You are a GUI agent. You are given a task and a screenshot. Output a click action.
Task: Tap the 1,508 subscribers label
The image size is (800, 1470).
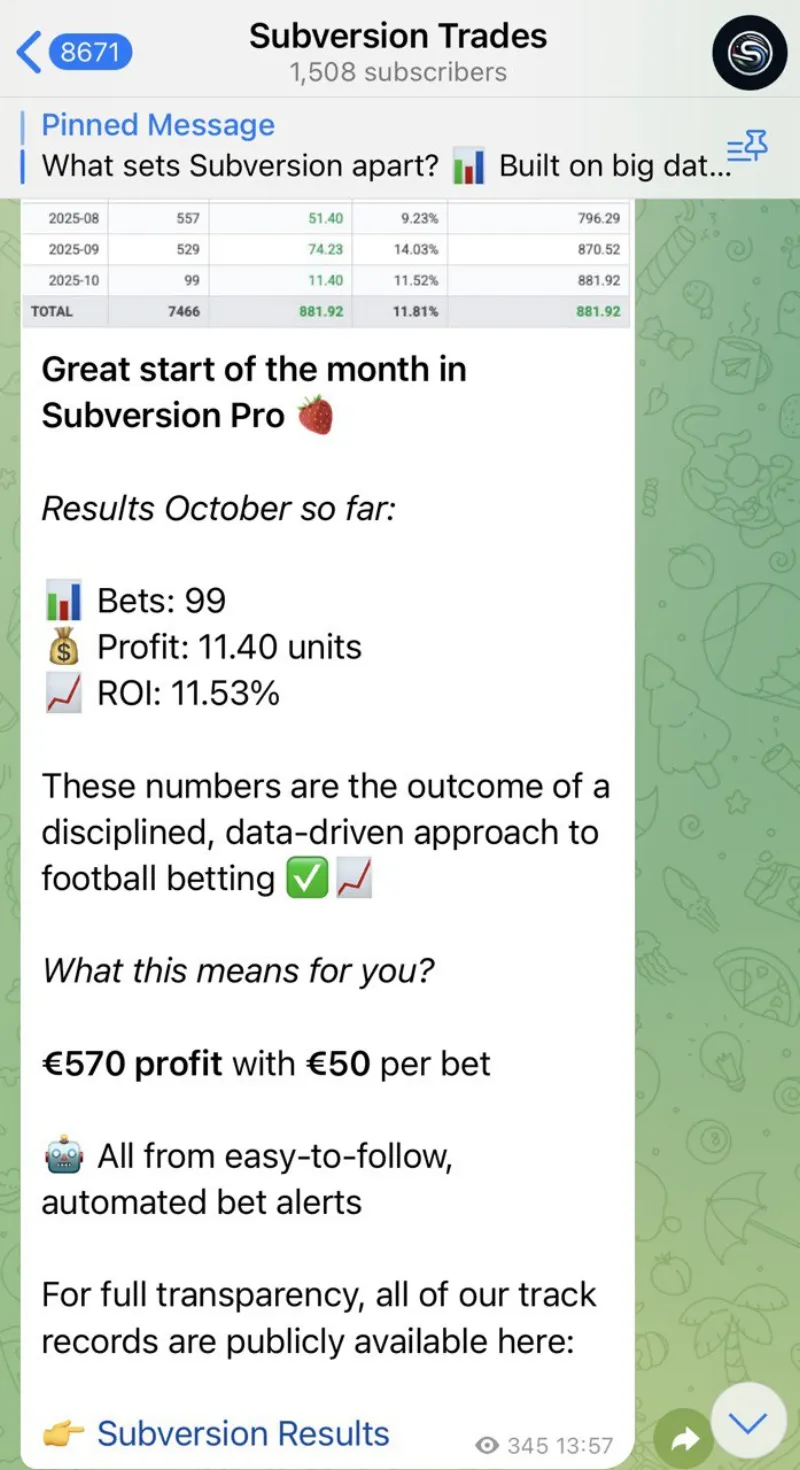(x=397, y=72)
